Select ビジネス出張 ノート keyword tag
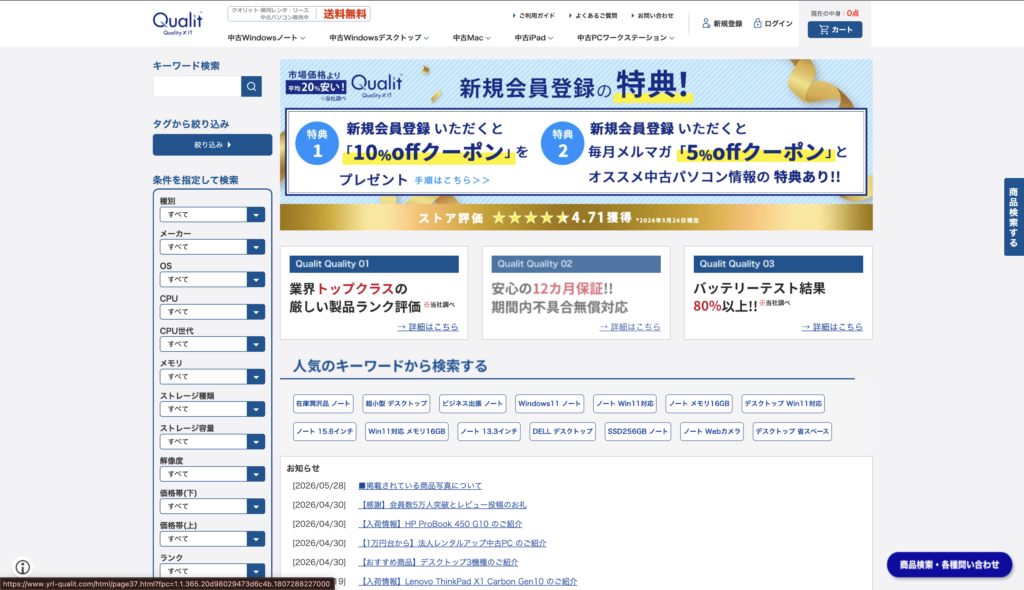 pos(473,404)
